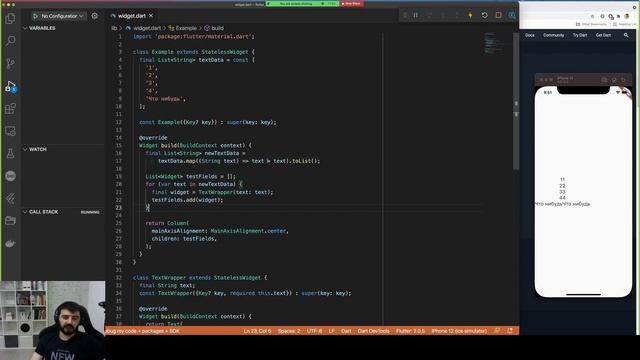Grab the debug toolbar drag handle
Viewport: 640px width, 360px height.
click(404, 15)
